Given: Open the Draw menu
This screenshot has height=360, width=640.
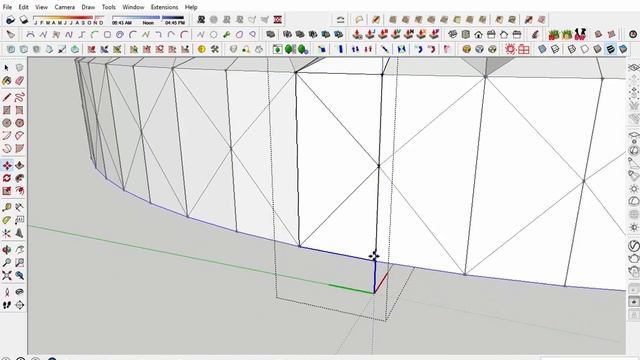Looking at the screenshot, I should coord(88,7).
